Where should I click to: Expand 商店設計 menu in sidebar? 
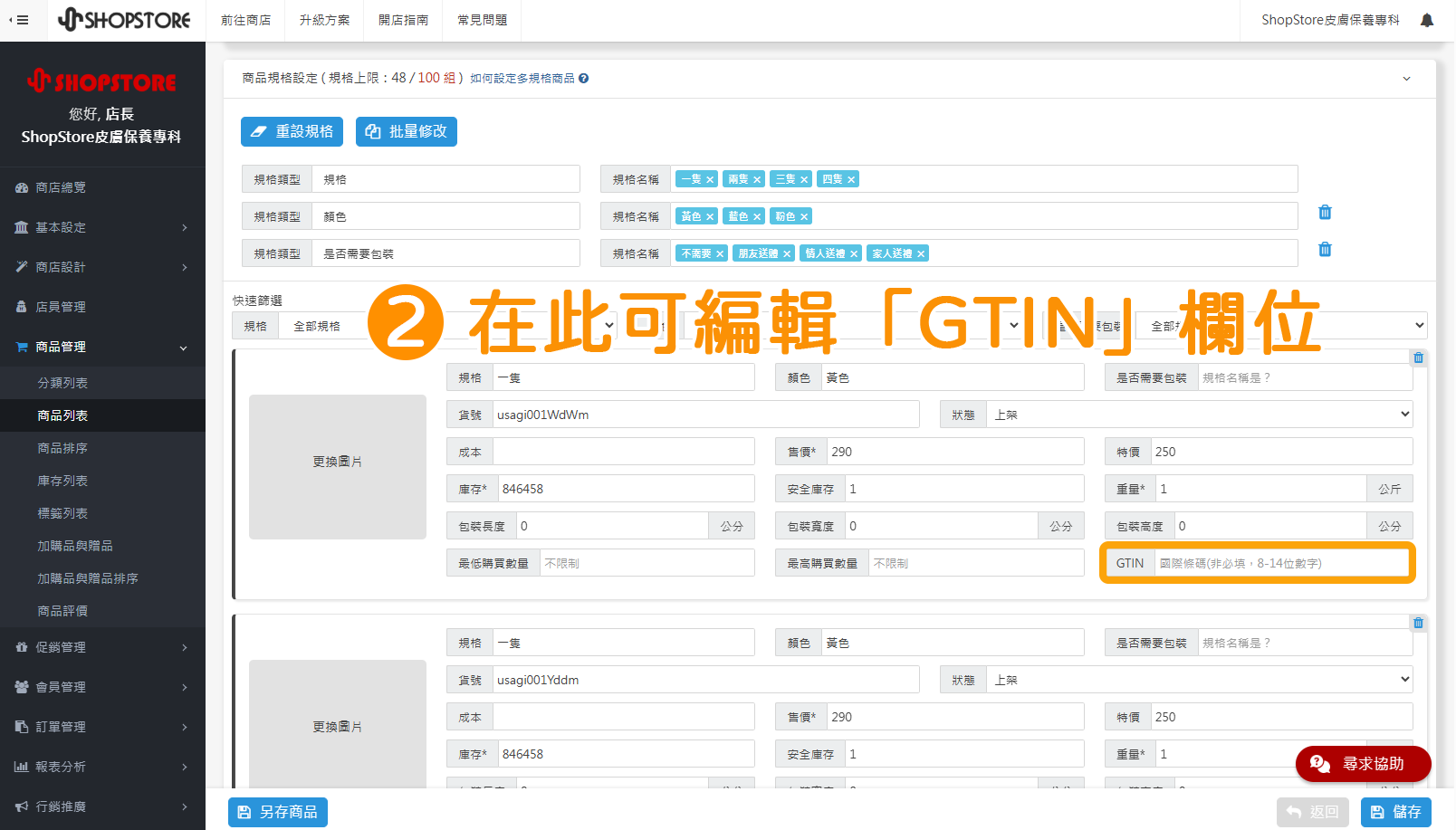[x=102, y=267]
